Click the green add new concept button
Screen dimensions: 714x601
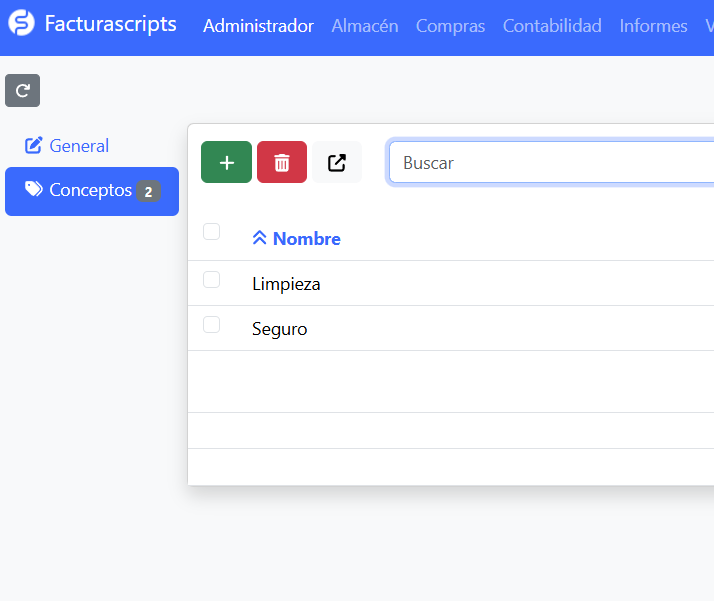226,162
